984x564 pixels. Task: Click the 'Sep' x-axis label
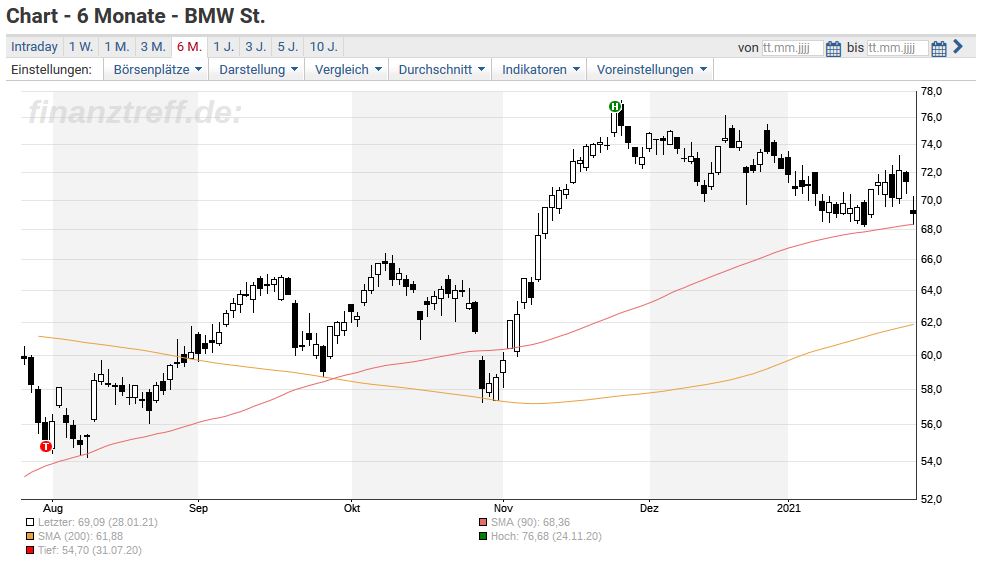coord(198,508)
